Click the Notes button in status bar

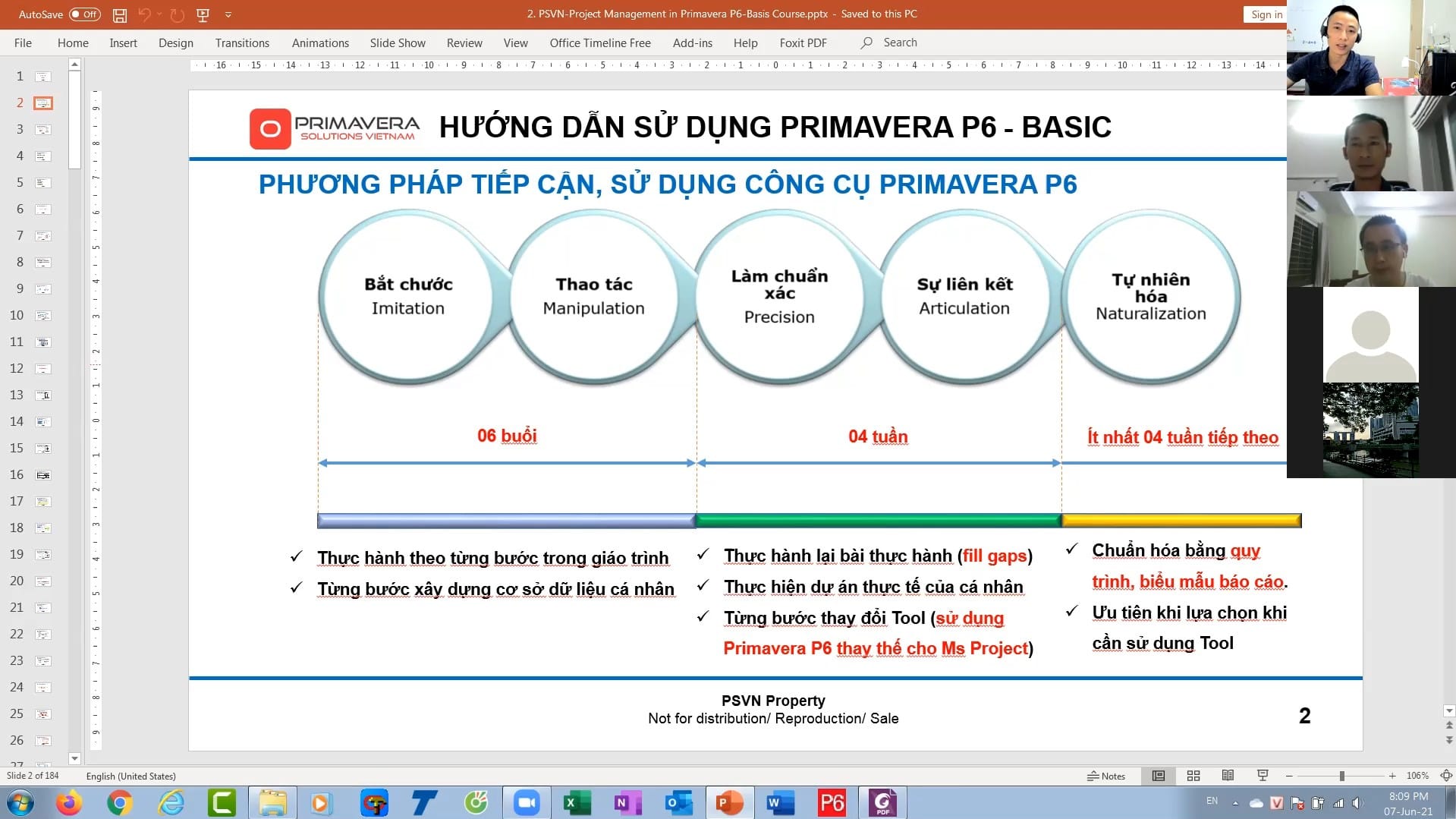click(1105, 776)
